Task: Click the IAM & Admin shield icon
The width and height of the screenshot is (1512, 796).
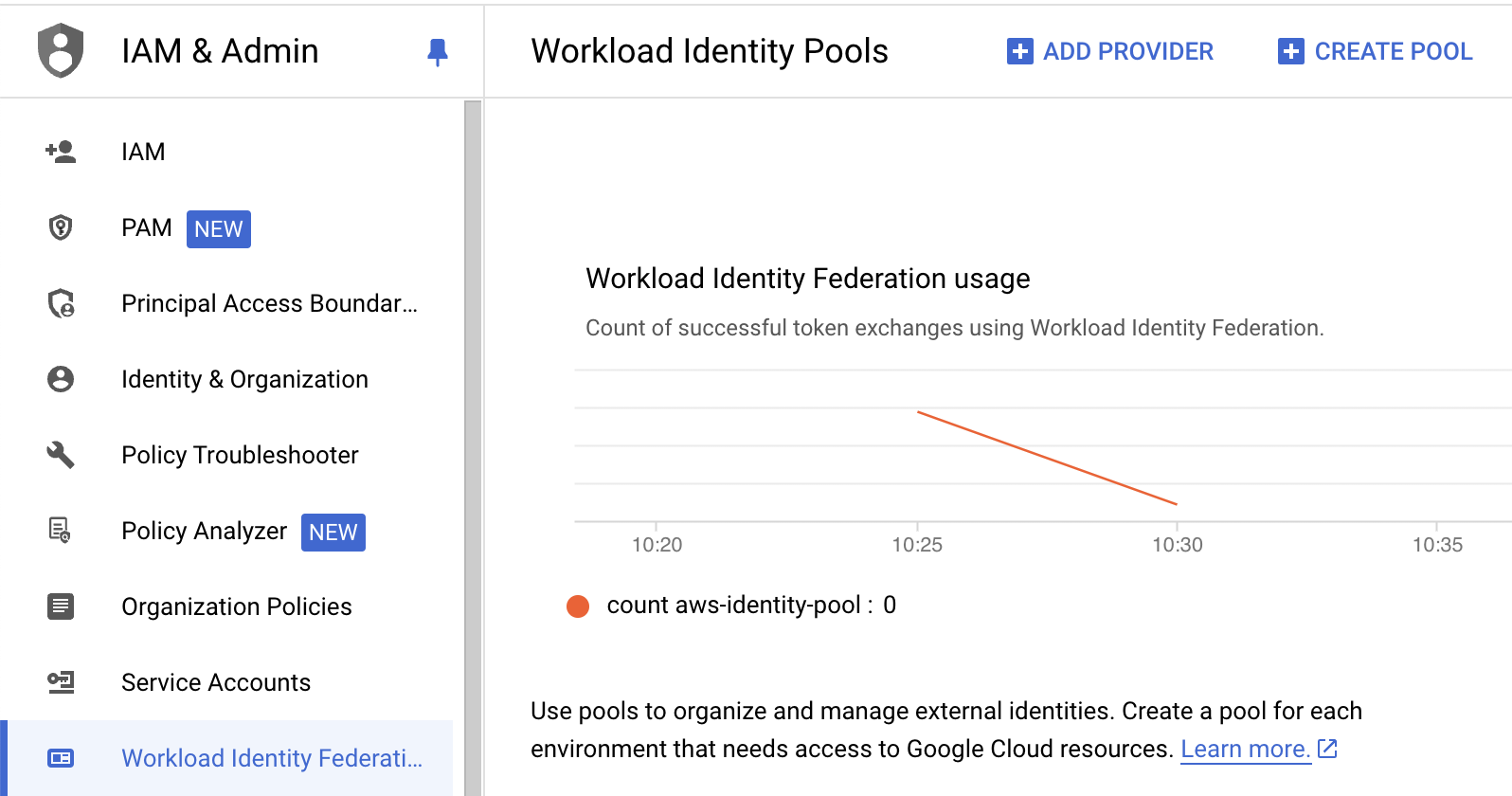Action: pyautogui.click(x=61, y=50)
